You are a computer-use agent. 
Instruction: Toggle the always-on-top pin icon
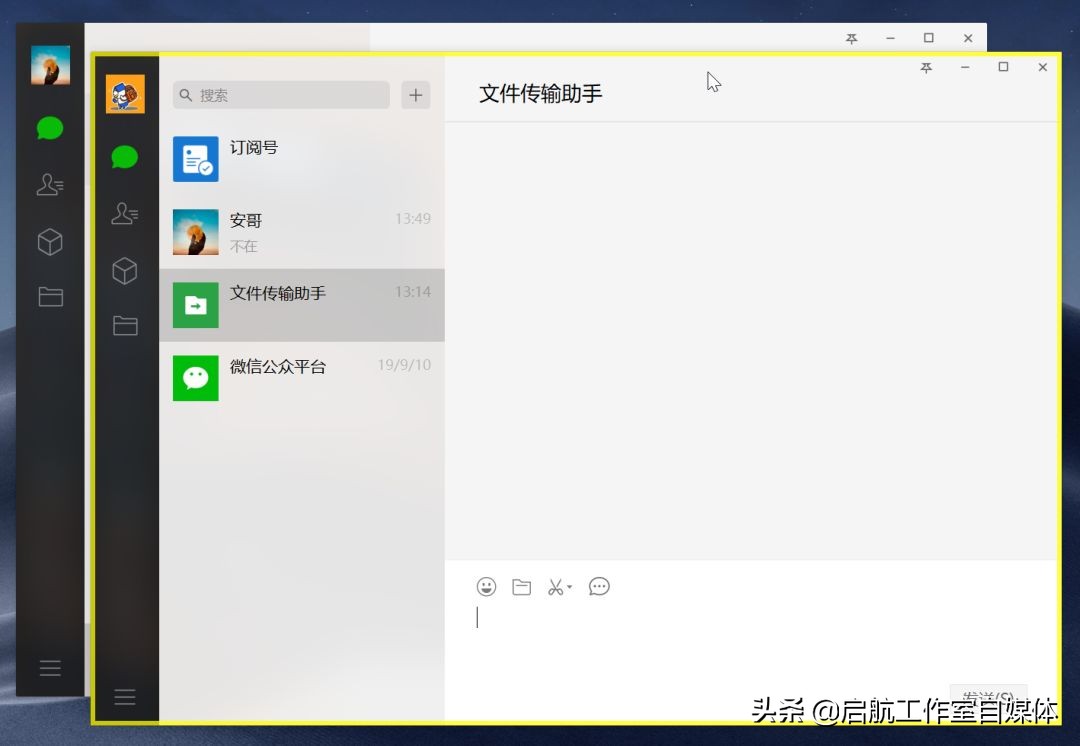point(926,68)
